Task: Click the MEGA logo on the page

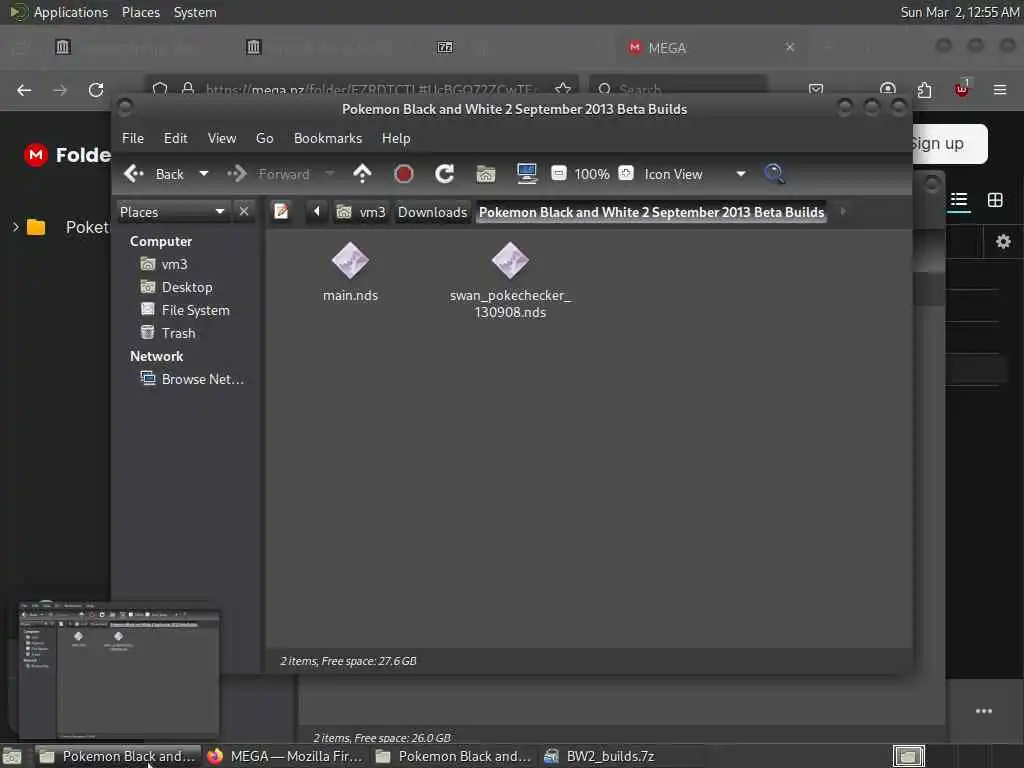Action: [x=36, y=155]
